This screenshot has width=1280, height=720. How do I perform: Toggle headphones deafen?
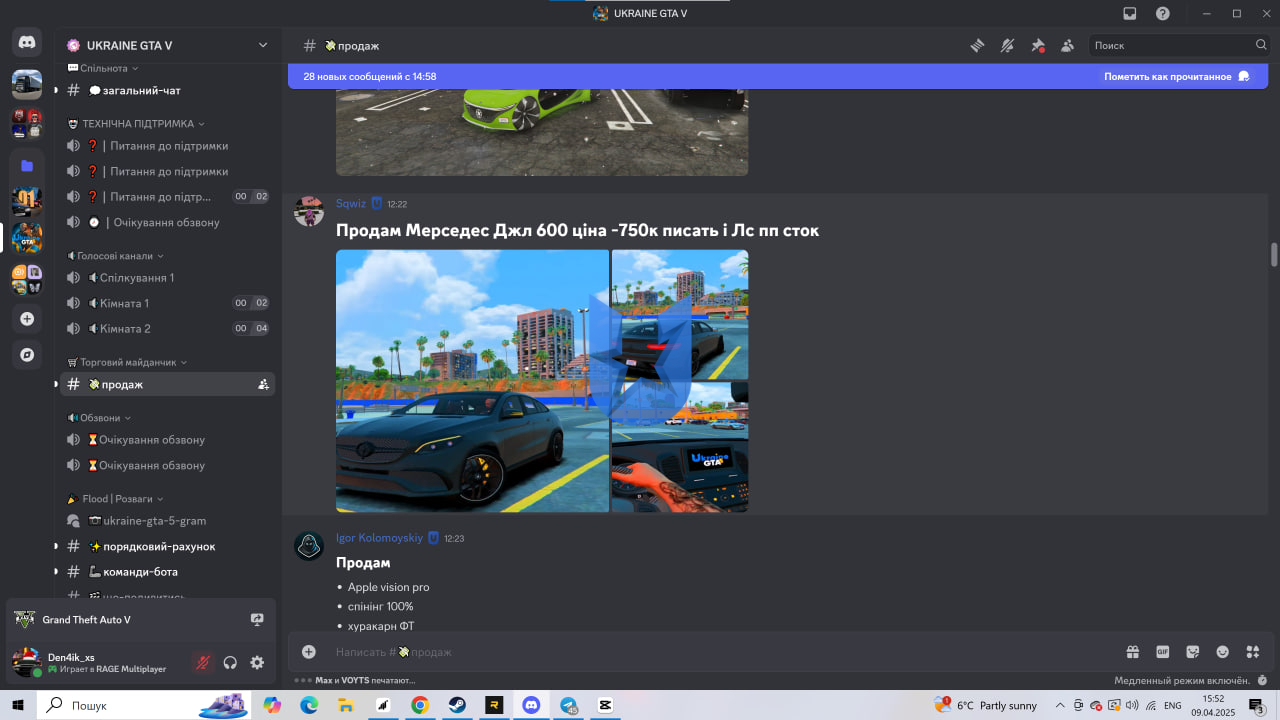pos(230,662)
